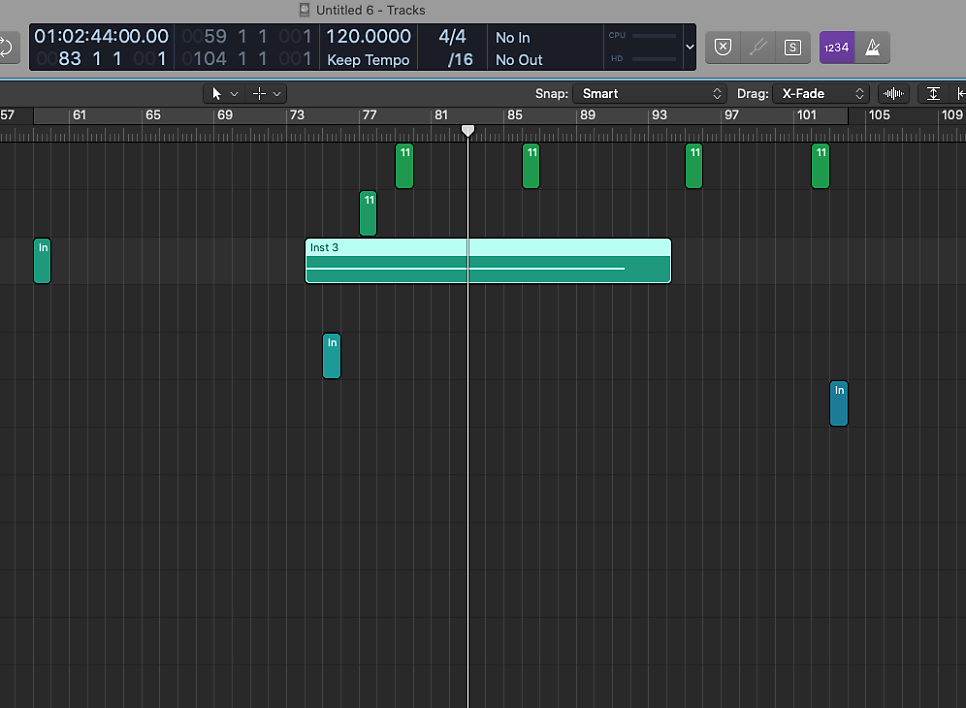Image resolution: width=966 pixels, height=708 pixels.
Task: Select the green region at bar 102
Action: 821,166
